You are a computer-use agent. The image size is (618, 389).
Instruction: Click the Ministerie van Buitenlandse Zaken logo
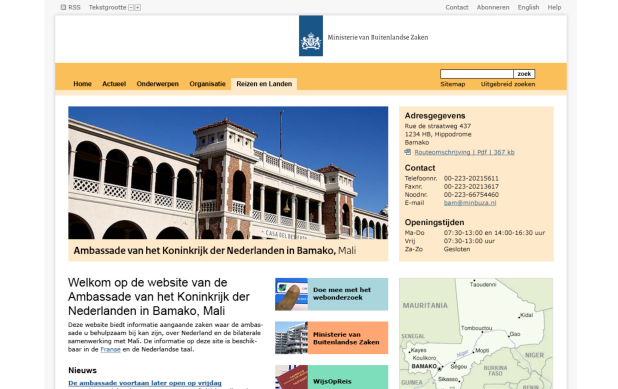(311, 36)
